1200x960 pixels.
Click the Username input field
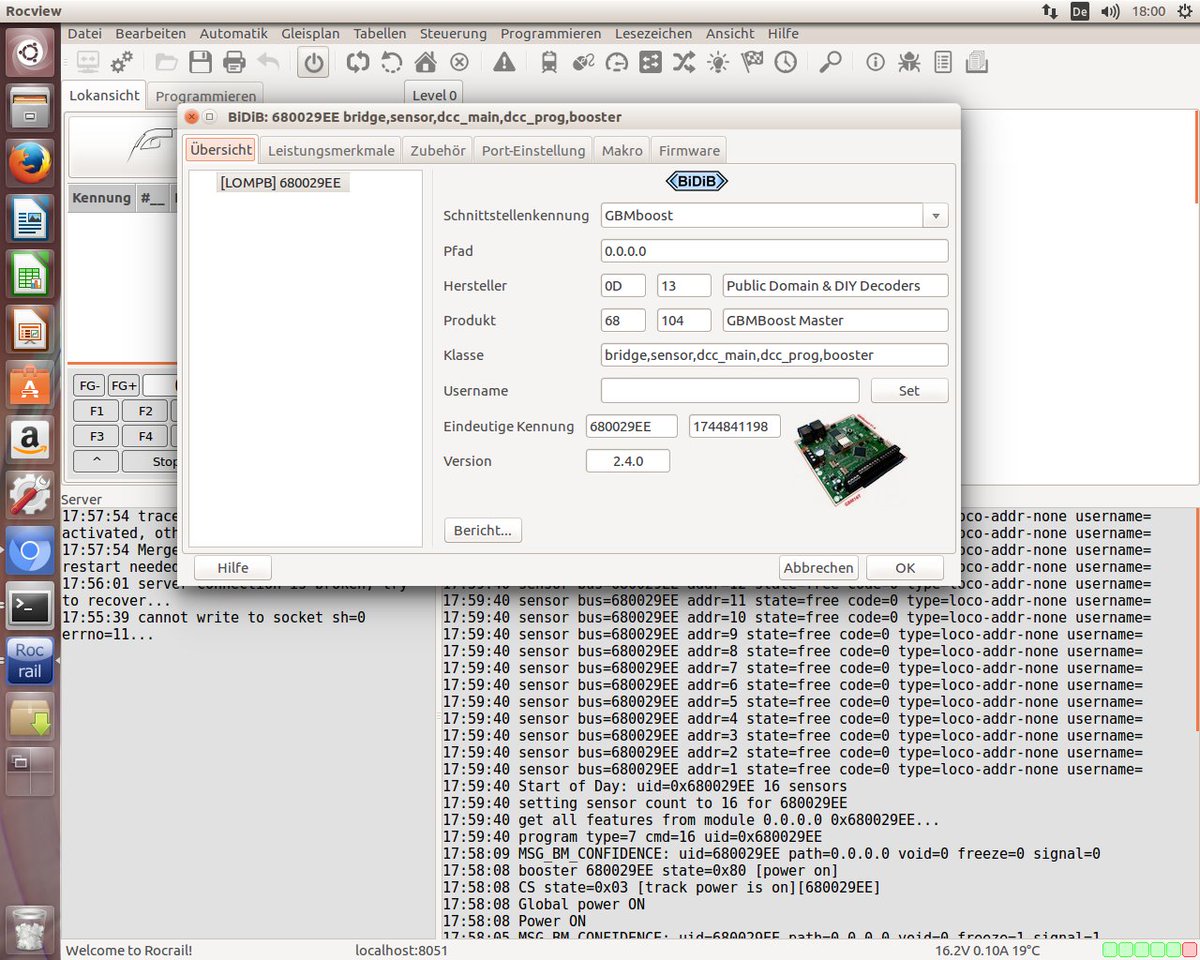pyautogui.click(x=730, y=390)
